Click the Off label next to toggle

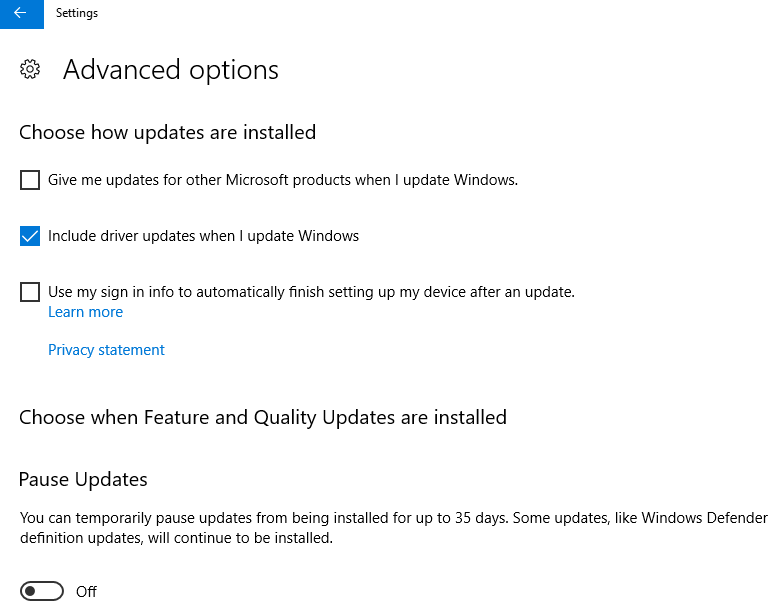click(86, 592)
